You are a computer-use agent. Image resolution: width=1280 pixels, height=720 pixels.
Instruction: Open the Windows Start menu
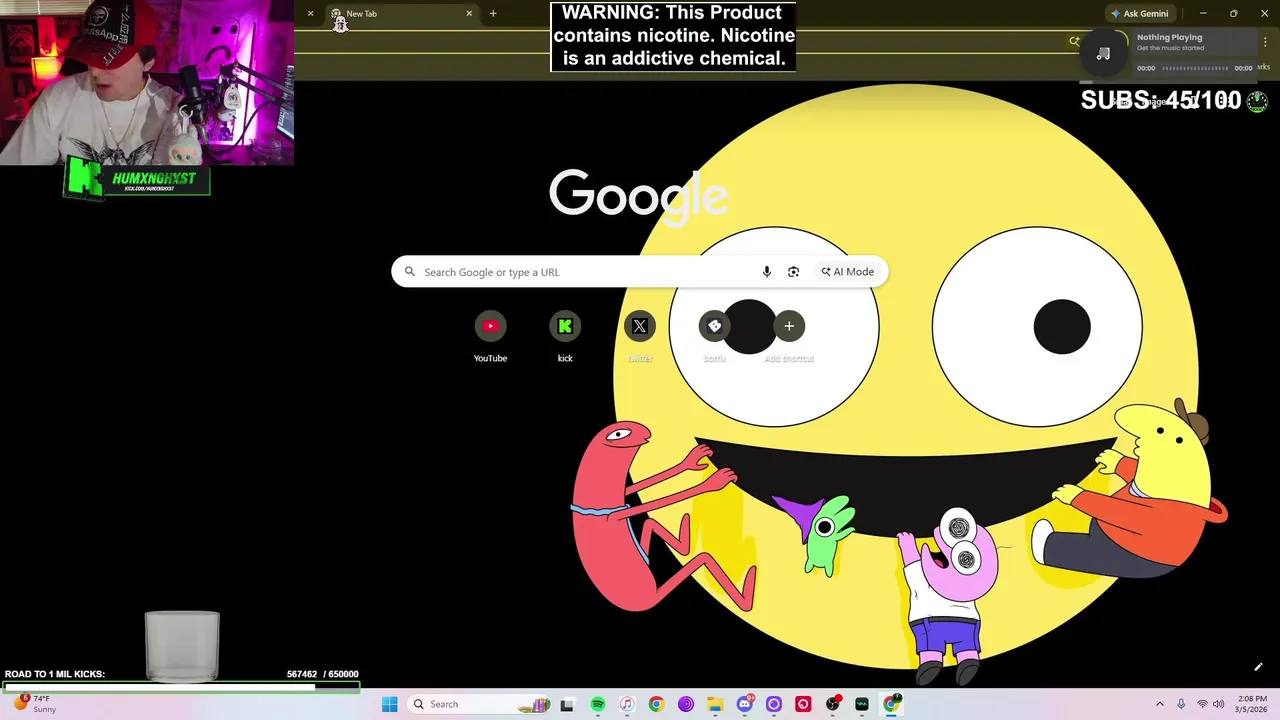[389, 704]
